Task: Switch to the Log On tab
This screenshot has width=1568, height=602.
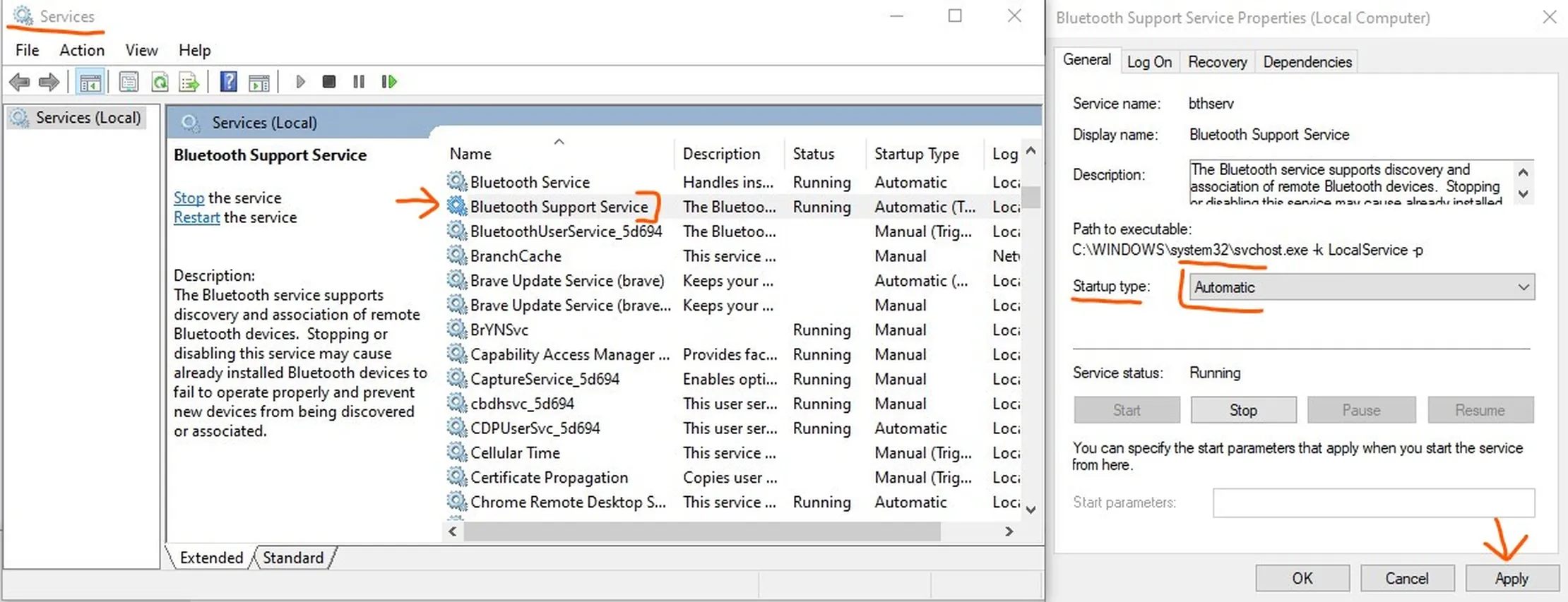Action: (1149, 62)
